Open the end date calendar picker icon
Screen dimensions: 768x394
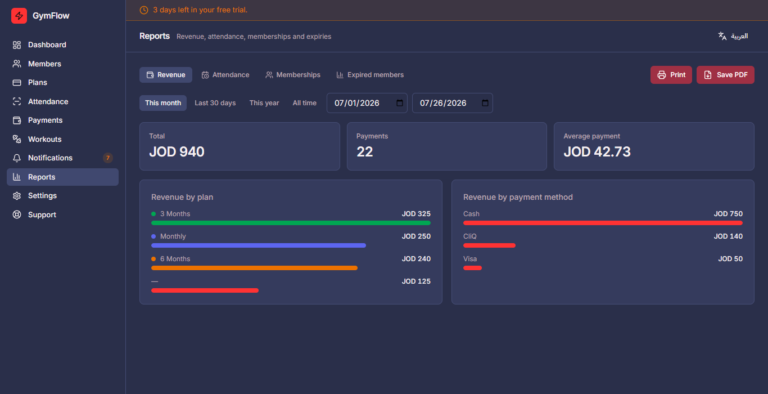(x=485, y=103)
